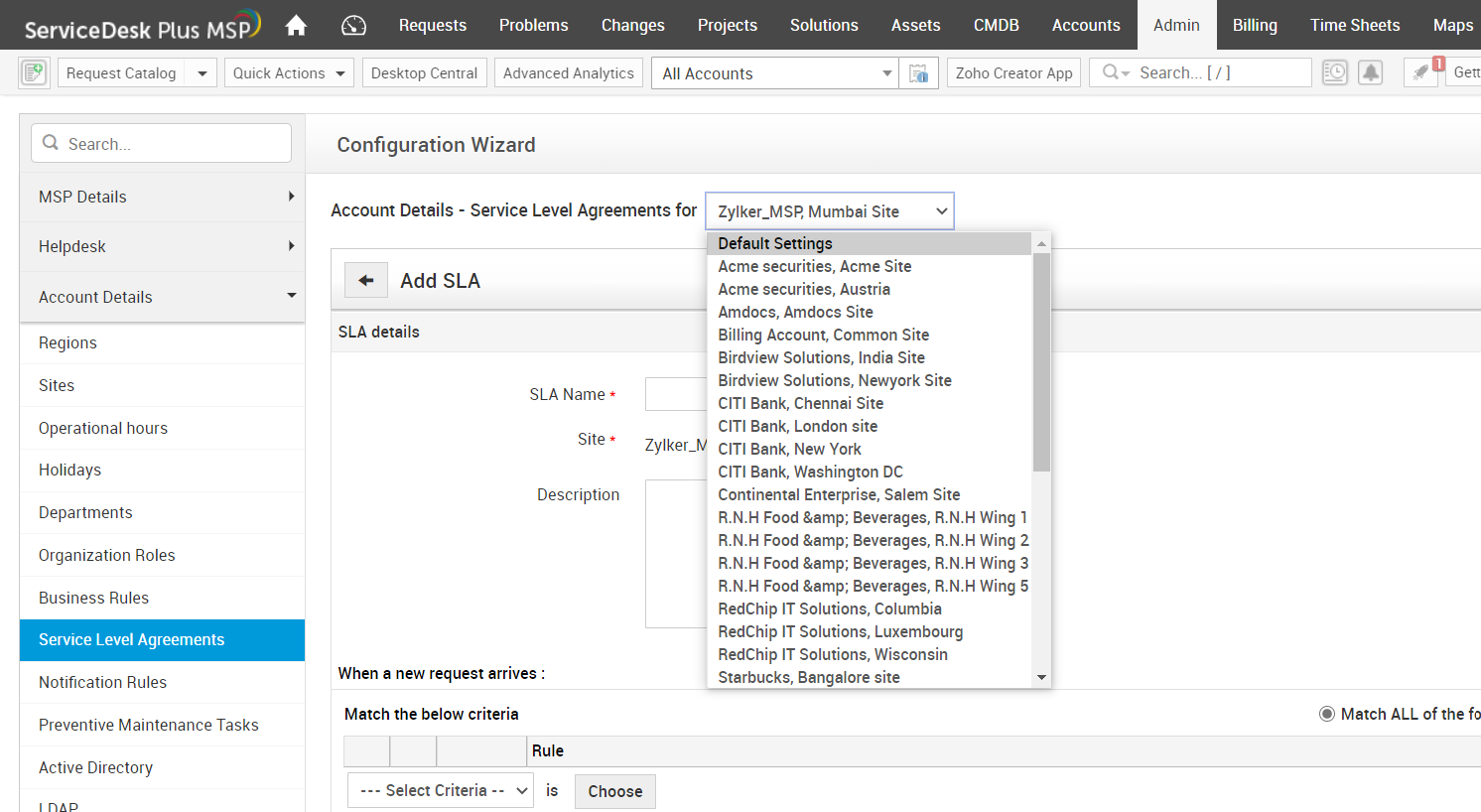Show notifications bell icon
Viewport: 1481px width, 812px height.
[1370, 72]
